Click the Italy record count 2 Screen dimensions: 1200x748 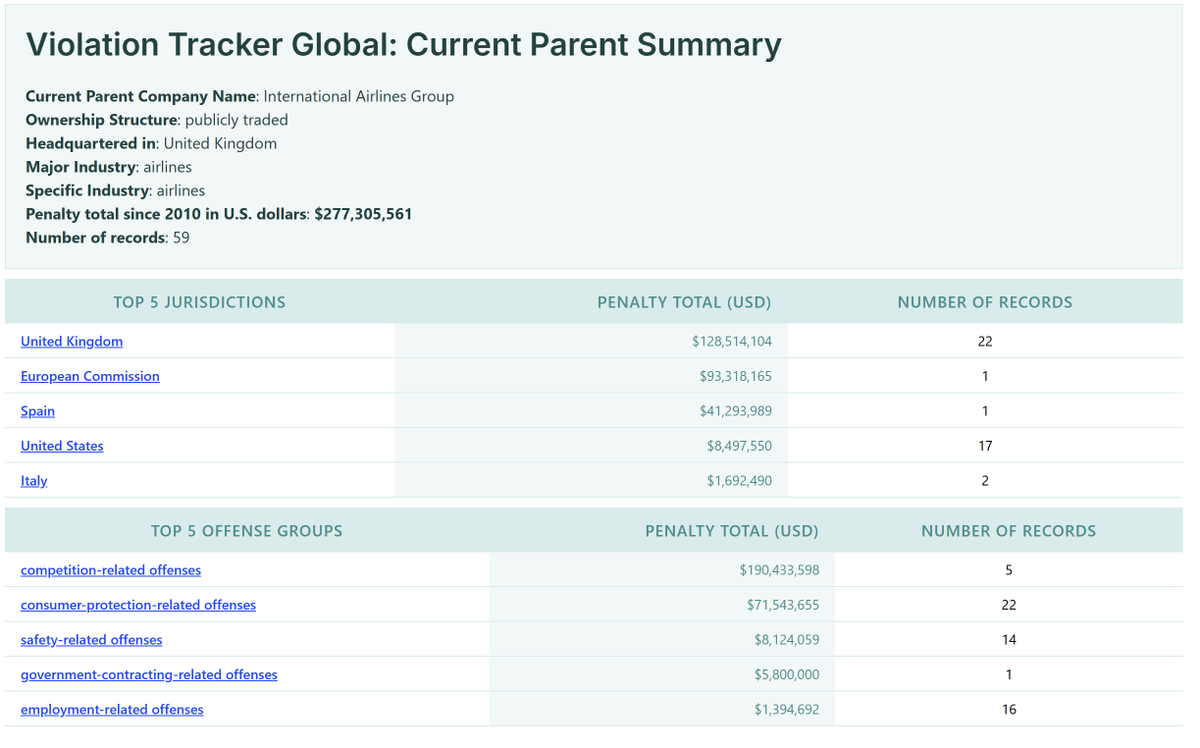tap(985, 481)
